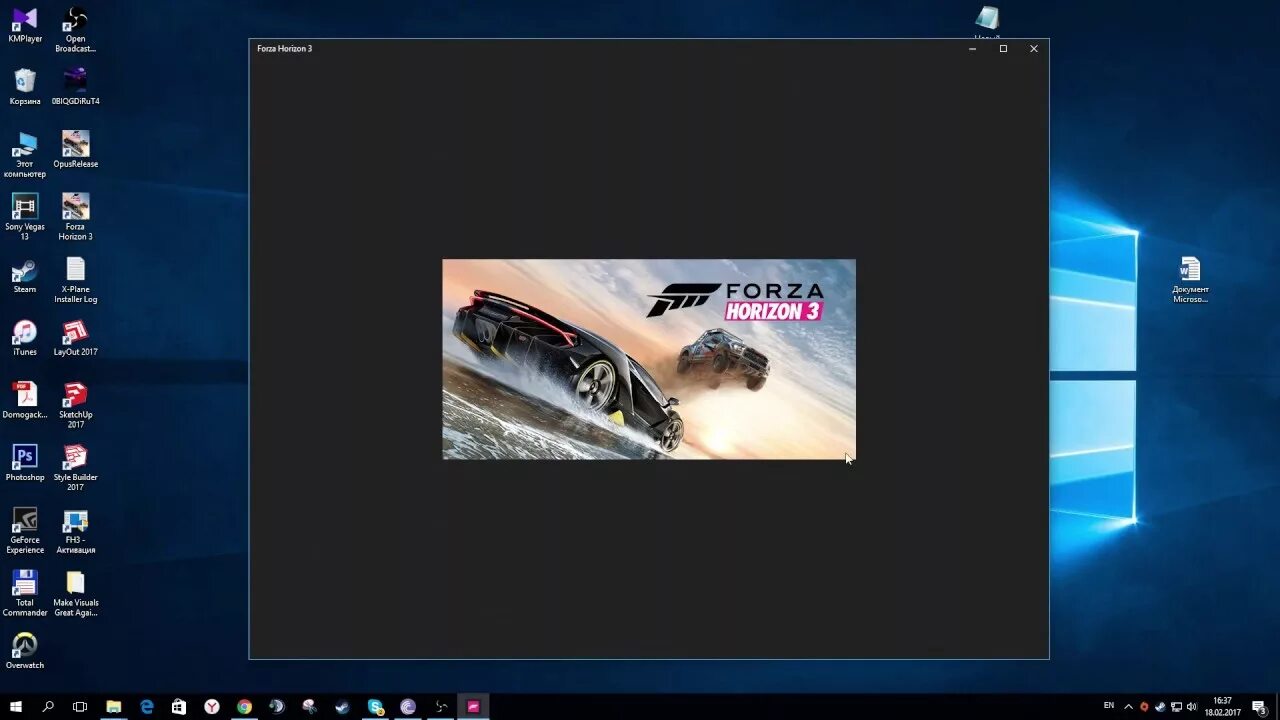Switch to OBS in the taskbar
1280x720 pixels.
coord(440,706)
